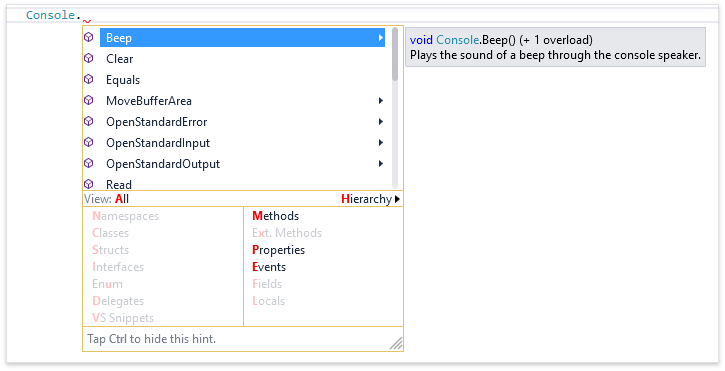Select the Clear completion item

(x=242, y=59)
